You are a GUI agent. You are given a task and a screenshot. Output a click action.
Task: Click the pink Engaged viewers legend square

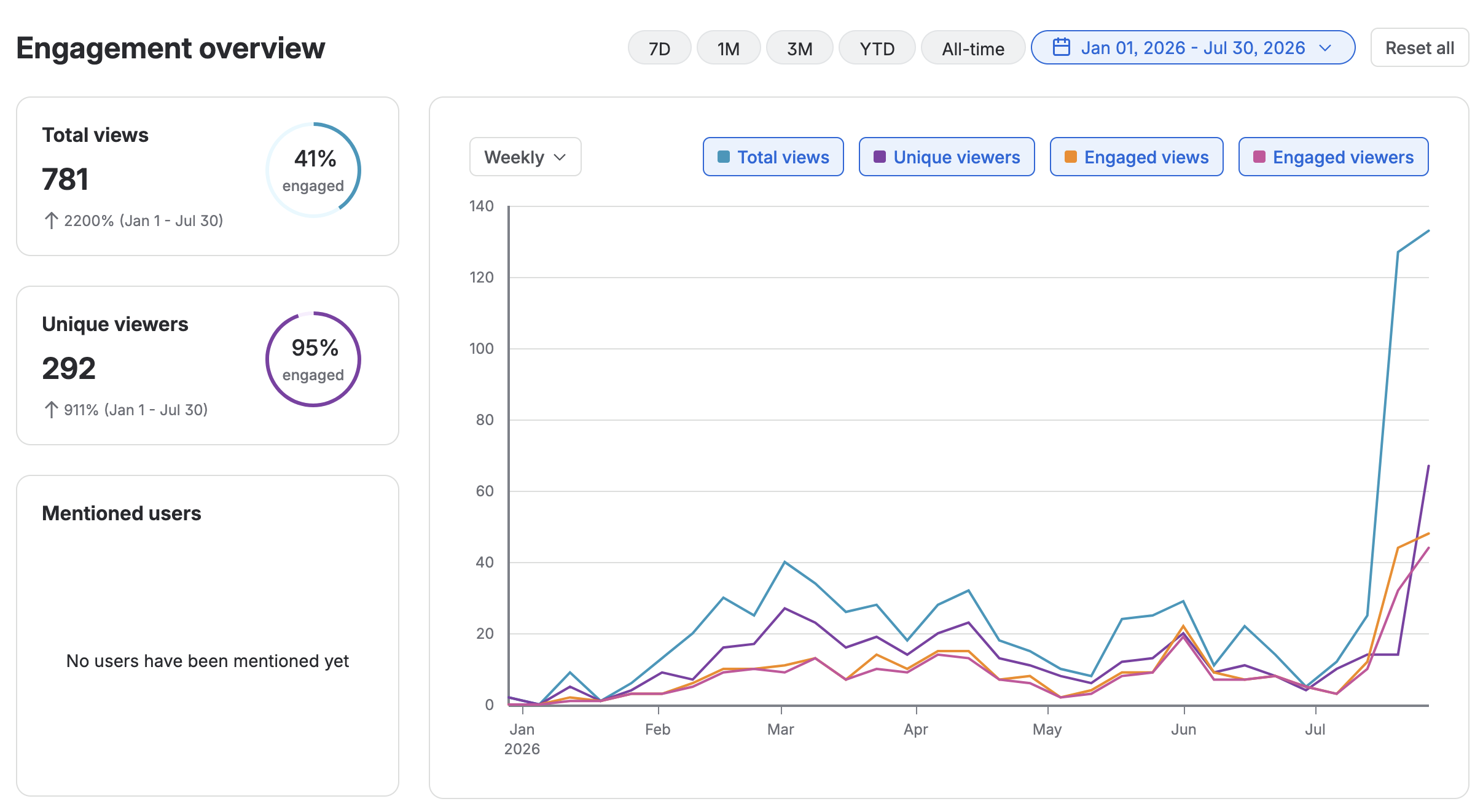tap(1259, 157)
